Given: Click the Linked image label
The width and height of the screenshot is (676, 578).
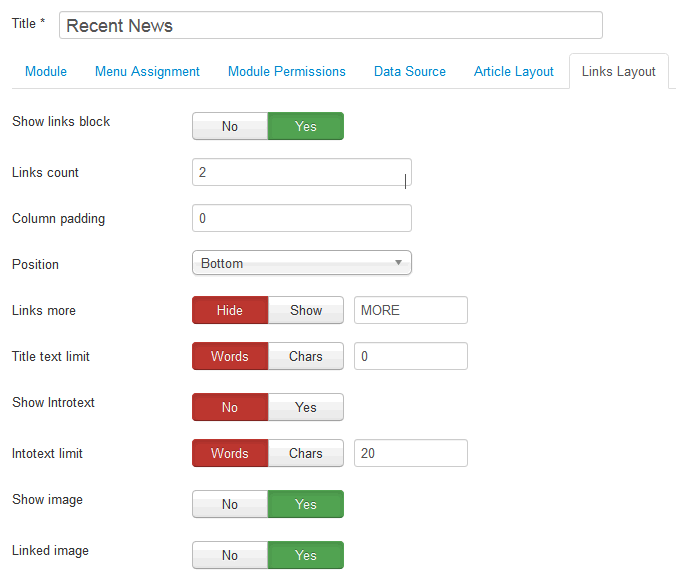Looking at the screenshot, I should point(50,550).
